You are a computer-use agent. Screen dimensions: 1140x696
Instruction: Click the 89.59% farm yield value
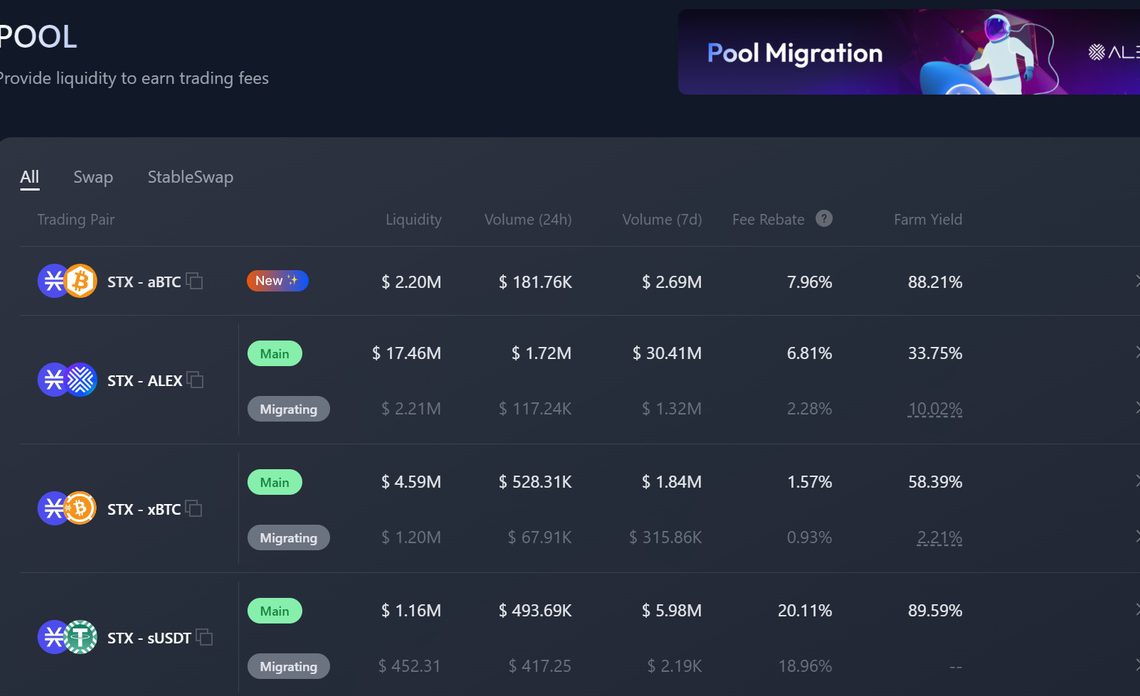[x=935, y=611]
